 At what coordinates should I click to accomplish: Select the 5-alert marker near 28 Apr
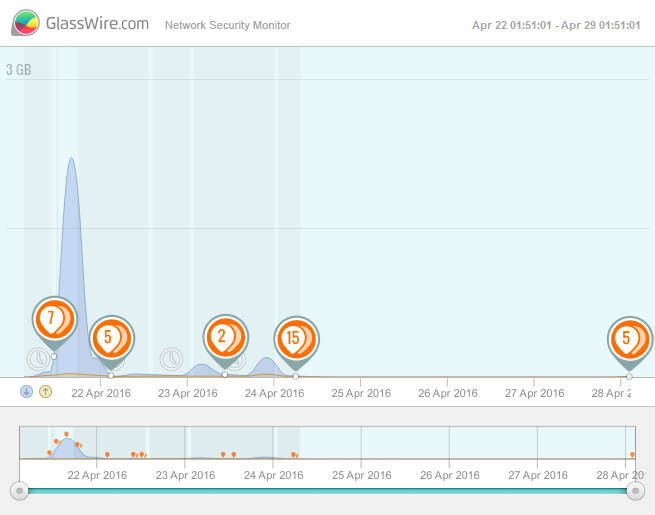(x=628, y=339)
